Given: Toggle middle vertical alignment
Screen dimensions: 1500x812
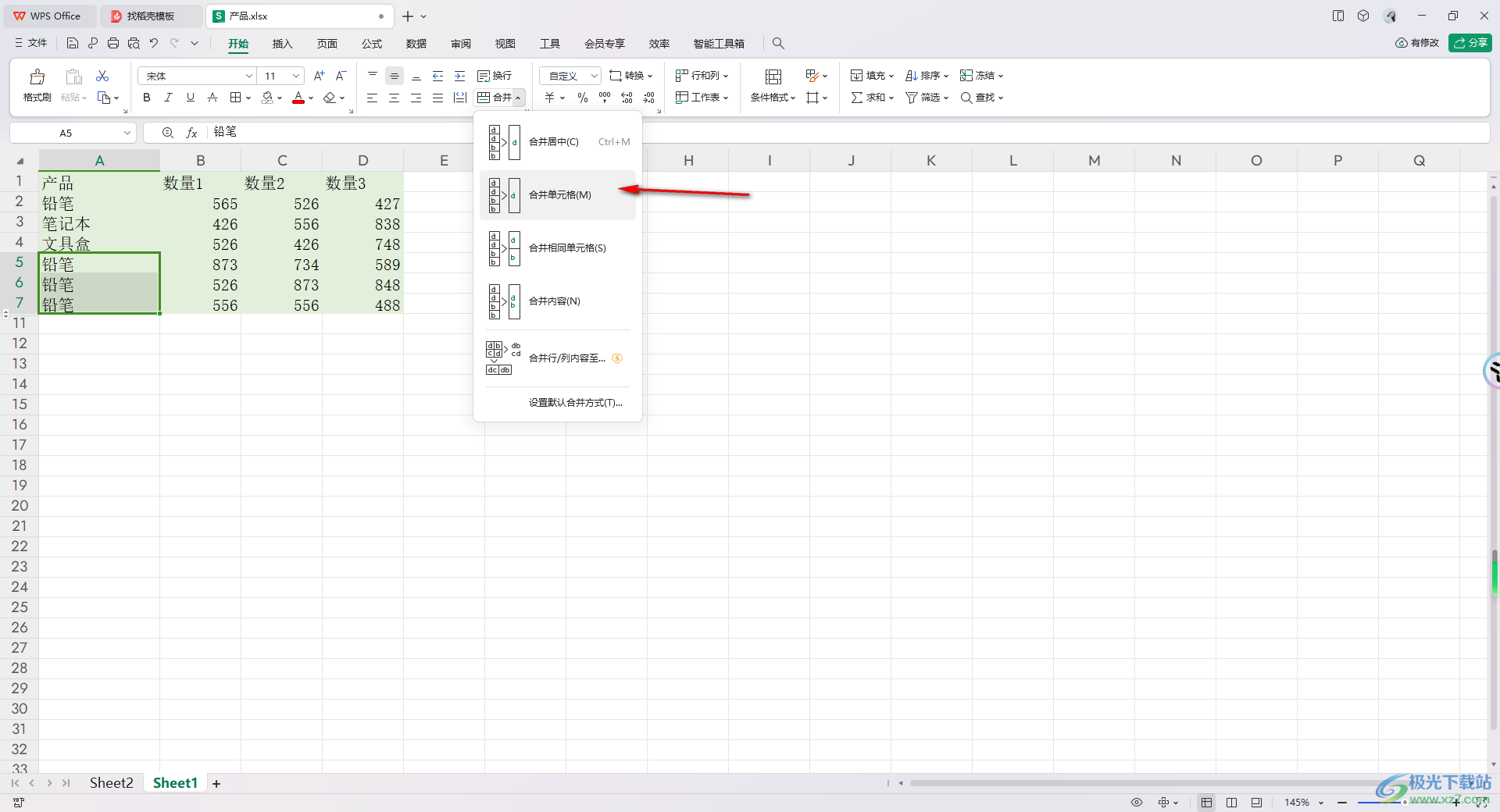Looking at the screenshot, I should 395,76.
